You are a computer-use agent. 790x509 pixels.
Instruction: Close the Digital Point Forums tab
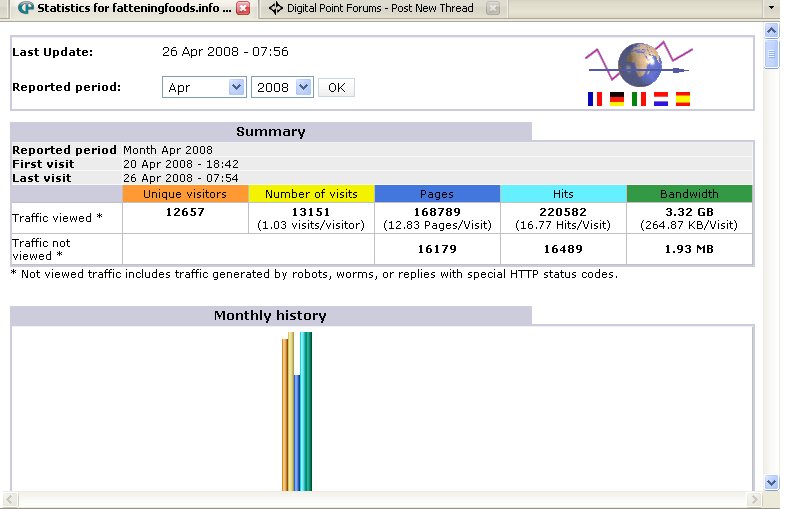(492, 9)
